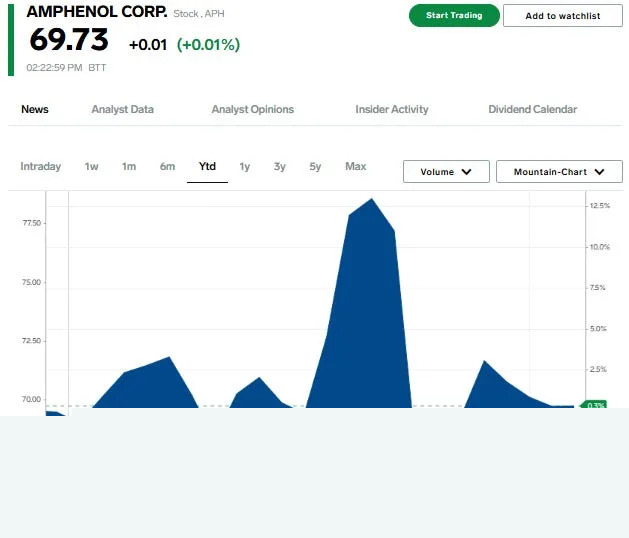Switch to Analyst Data tab
This screenshot has height=538, width=629.
tap(122, 109)
